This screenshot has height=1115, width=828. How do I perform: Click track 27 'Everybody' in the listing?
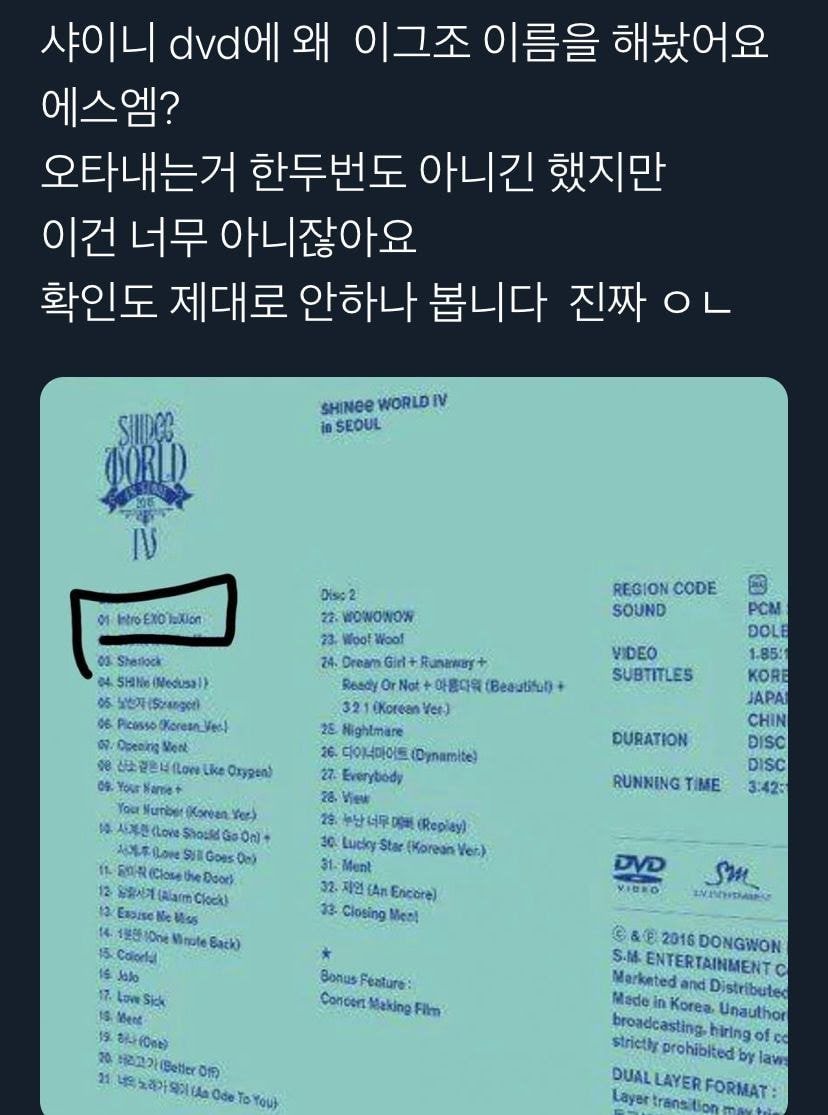pos(361,776)
